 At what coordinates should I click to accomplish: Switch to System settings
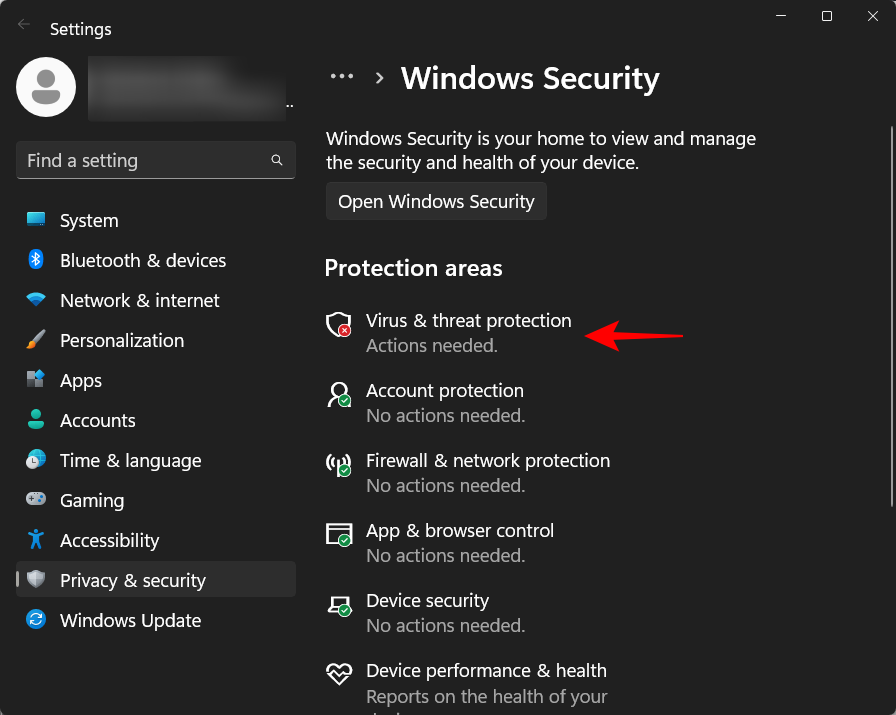coord(88,220)
